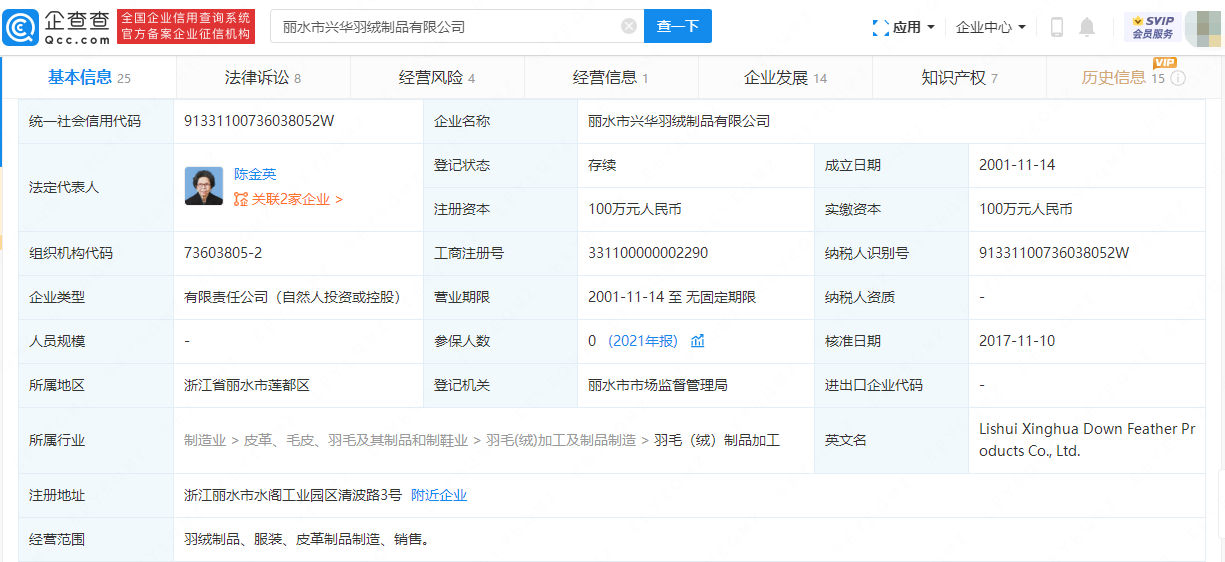Viewport: 1225px width, 562px height.
Task: Search with the 查一下 button
Action: coord(678,26)
